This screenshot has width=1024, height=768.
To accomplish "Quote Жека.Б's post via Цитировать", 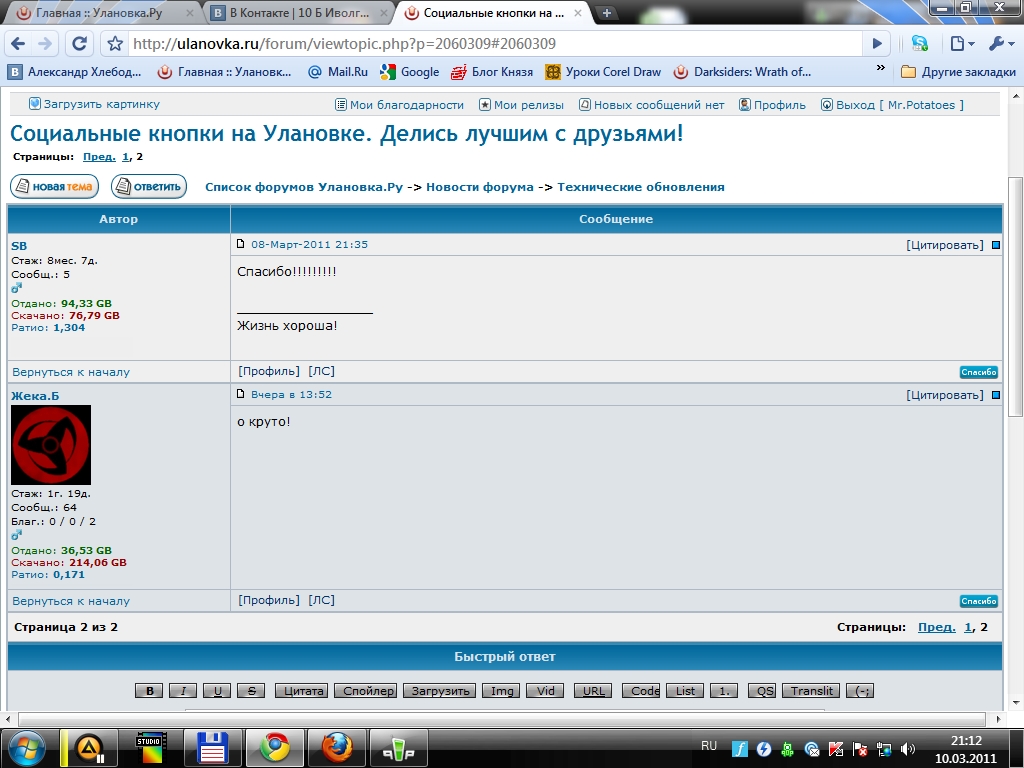I will [944, 395].
